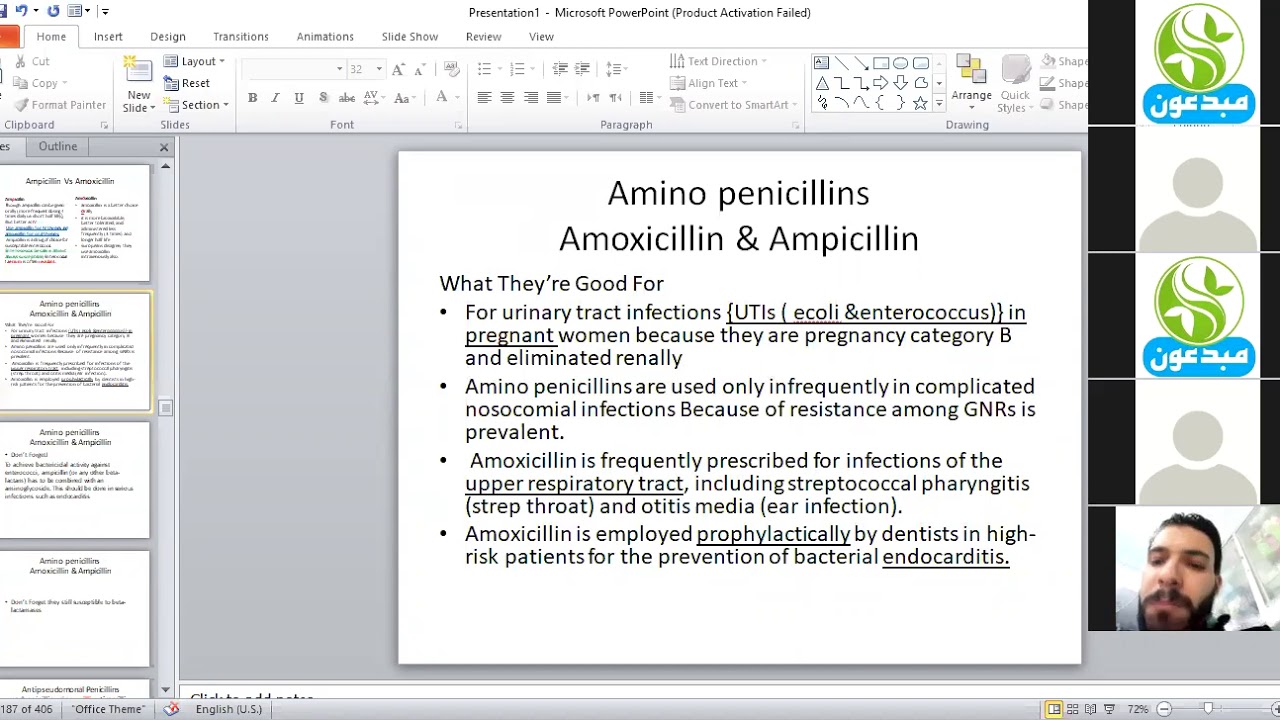1280x720 pixels.
Task: Close the slides thumbnail pane
Action: [x=164, y=147]
